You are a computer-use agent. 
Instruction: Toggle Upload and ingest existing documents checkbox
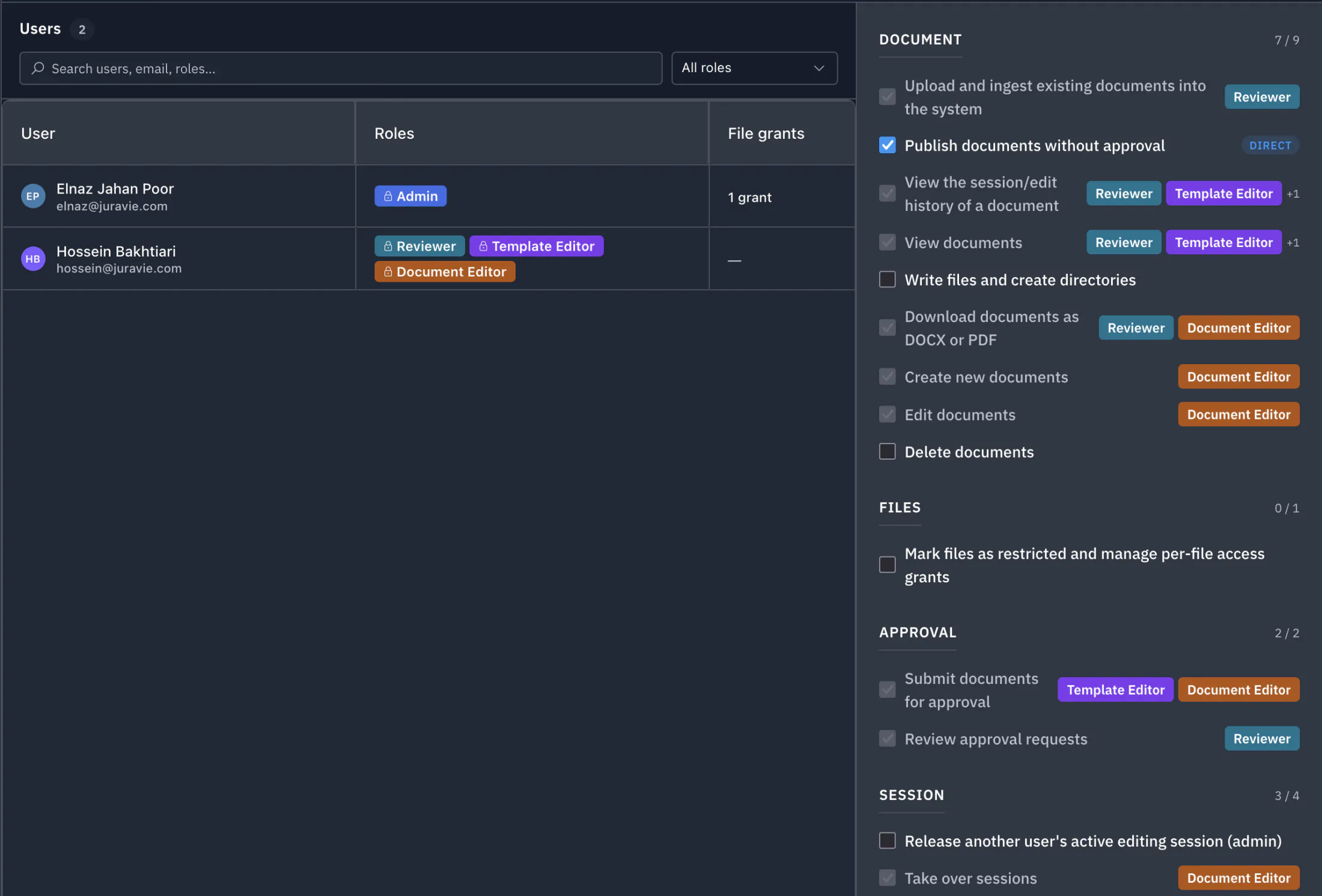pos(888,97)
